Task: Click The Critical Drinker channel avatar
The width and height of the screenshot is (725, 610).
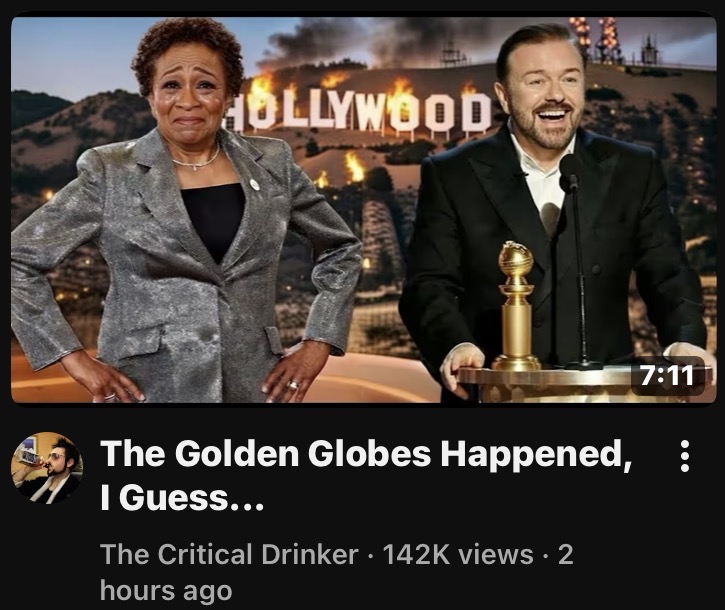Action: [x=47, y=468]
